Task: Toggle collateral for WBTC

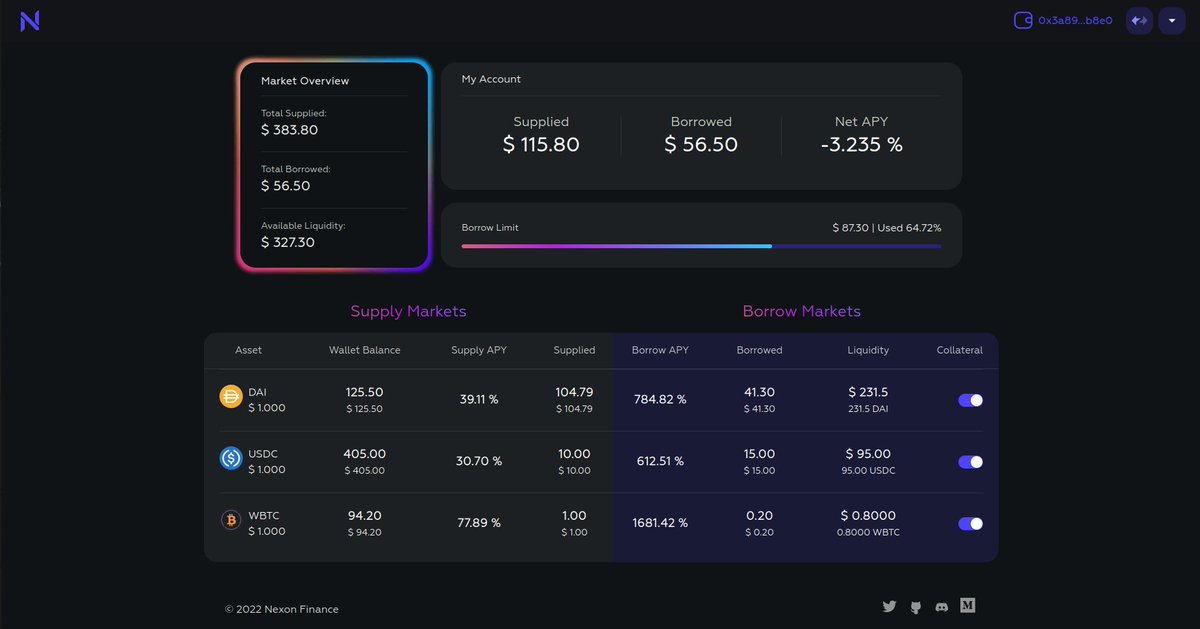Action: point(969,523)
